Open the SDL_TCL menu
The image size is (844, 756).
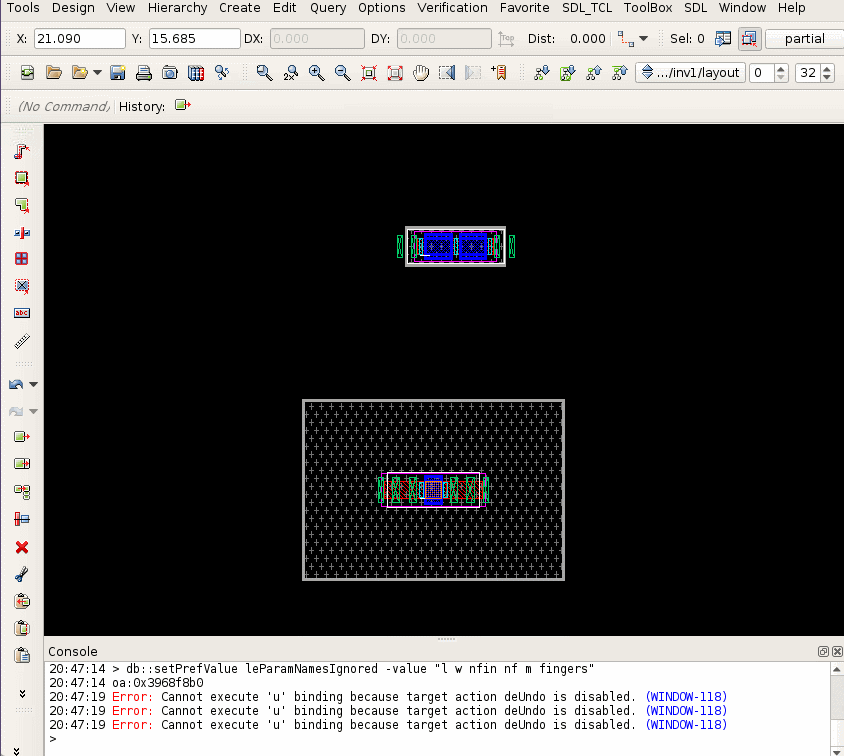pyautogui.click(x=587, y=8)
